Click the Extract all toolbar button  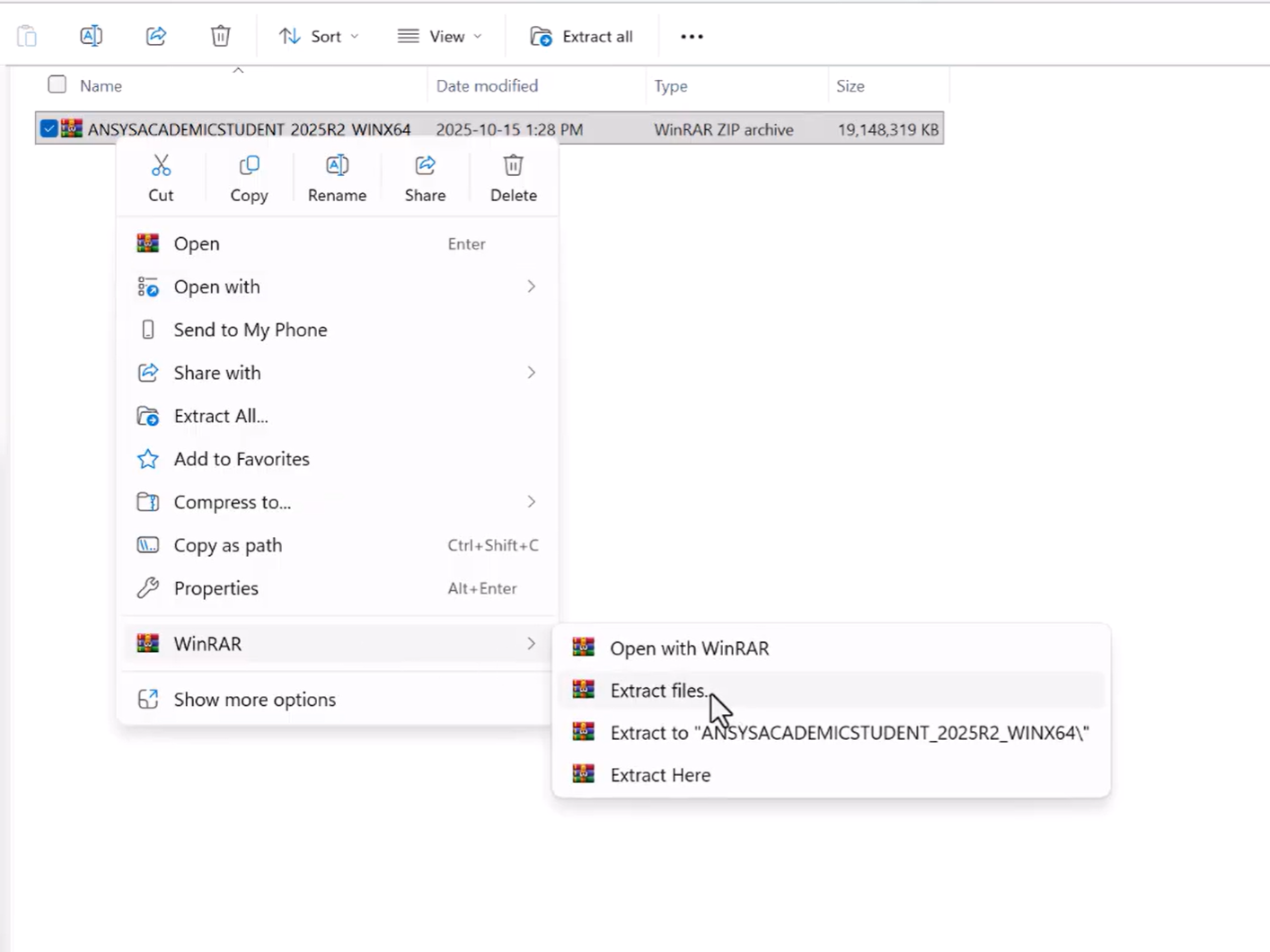(582, 36)
